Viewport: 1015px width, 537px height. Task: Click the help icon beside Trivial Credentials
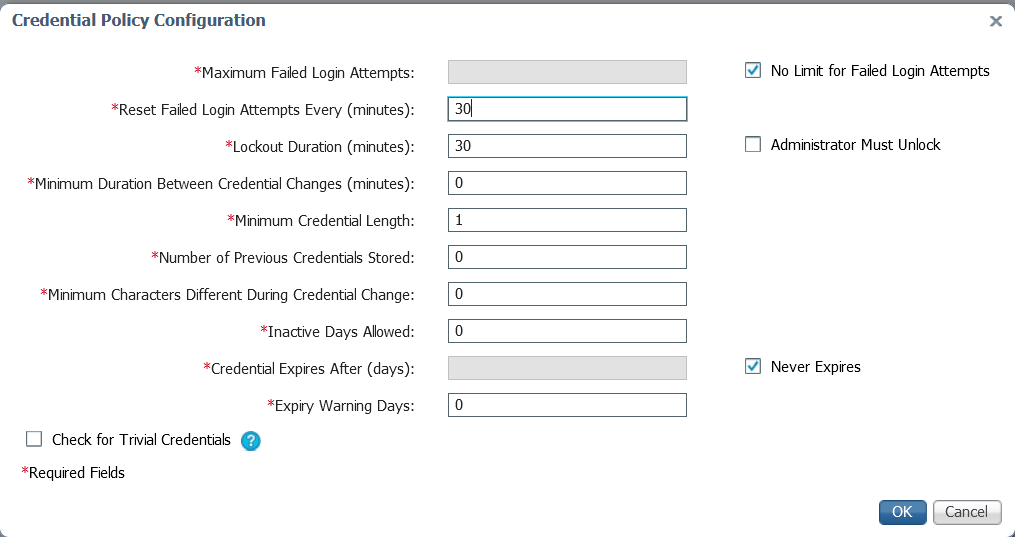tap(251, 440)
